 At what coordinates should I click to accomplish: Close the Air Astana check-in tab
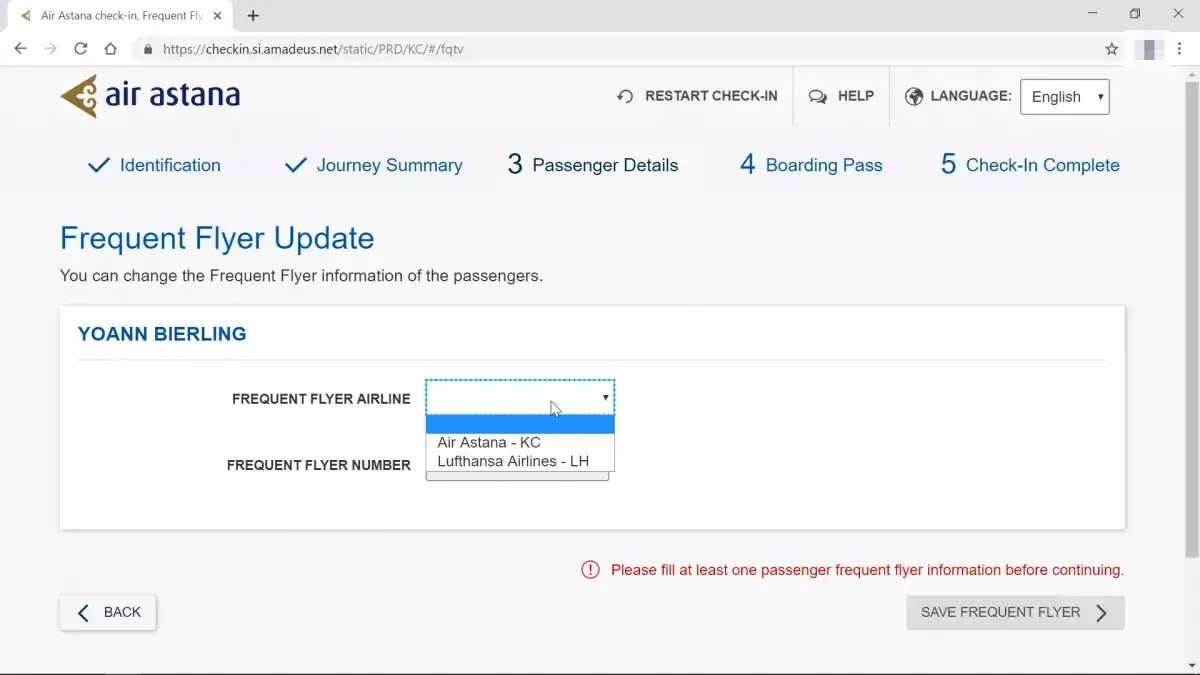[217, 16]
